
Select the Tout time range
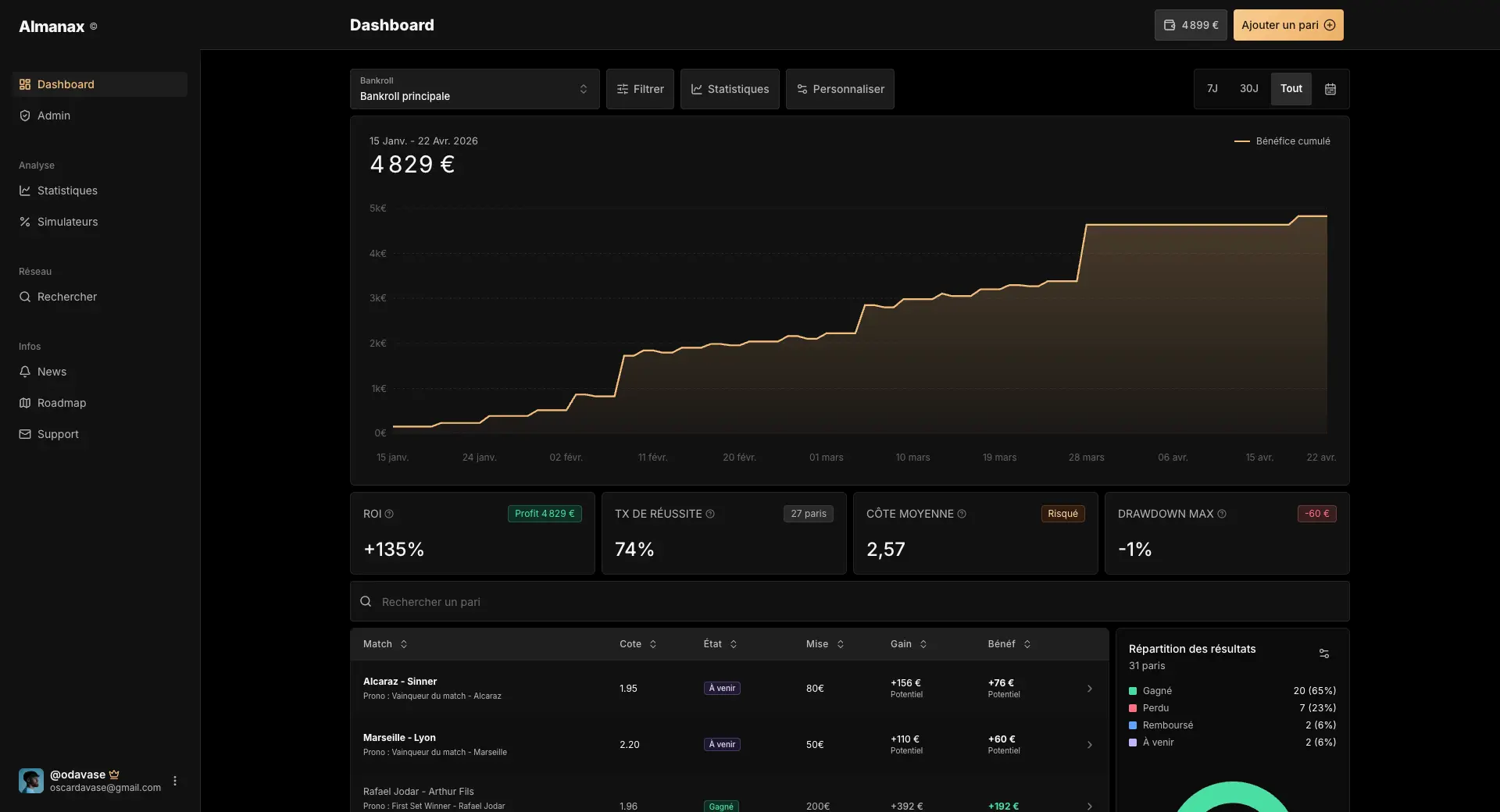coord(1291,89)
